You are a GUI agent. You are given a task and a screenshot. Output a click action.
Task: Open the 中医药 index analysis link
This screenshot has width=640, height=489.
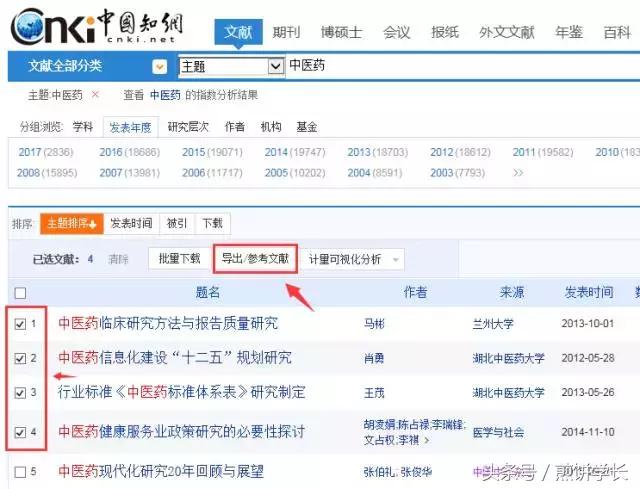pyautogui.click(x=165, y=95)
